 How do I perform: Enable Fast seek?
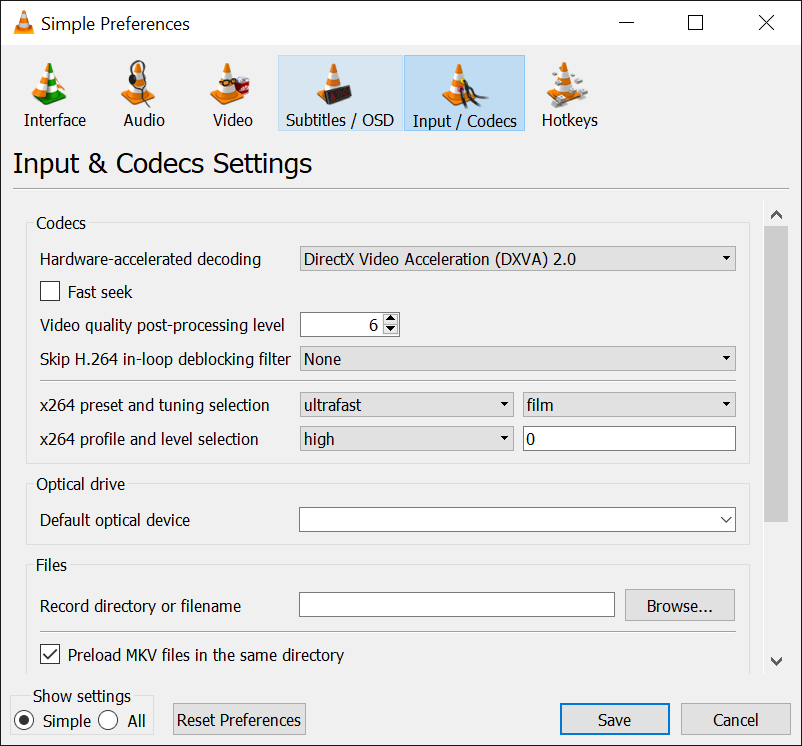click(49, 291)
